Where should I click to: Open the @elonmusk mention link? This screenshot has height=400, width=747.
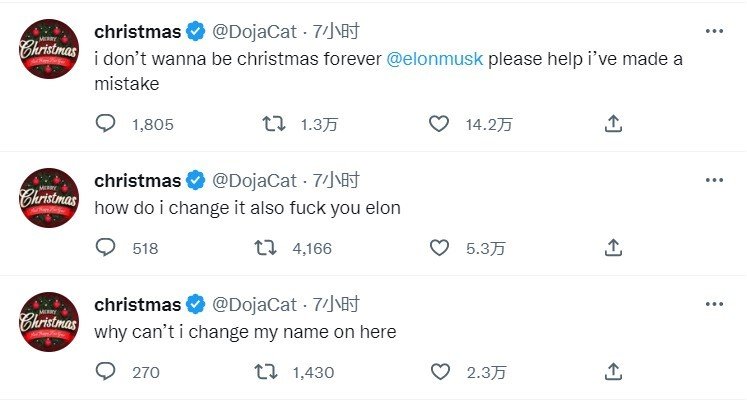(x=435, y=59)
